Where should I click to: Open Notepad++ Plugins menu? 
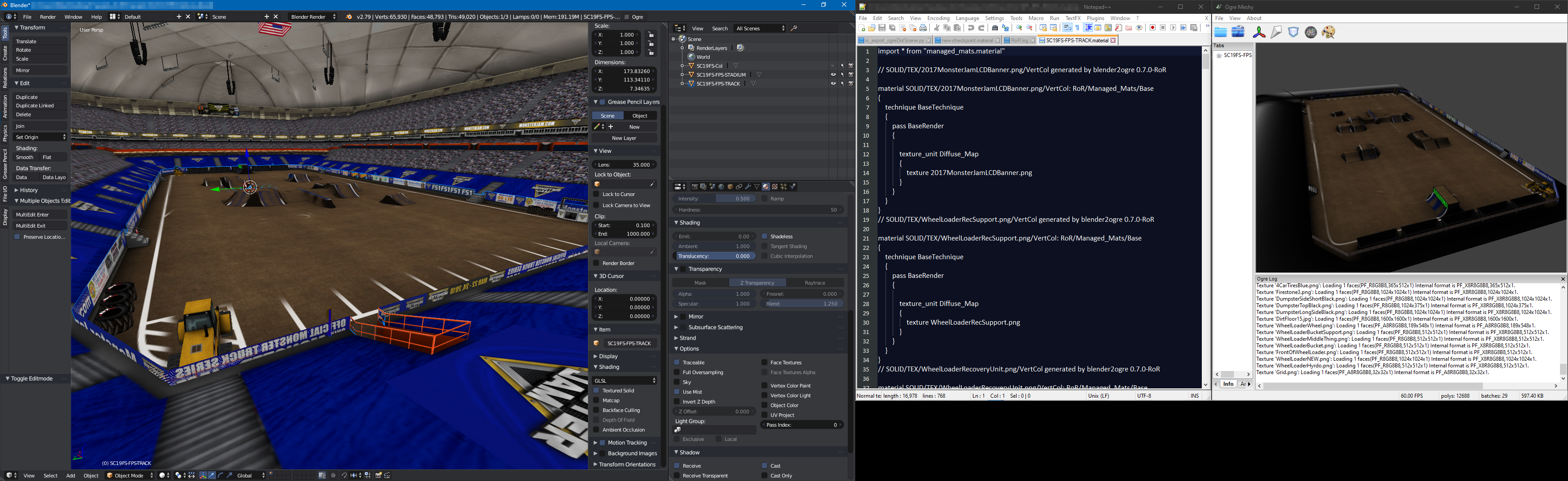(x=1096, y=18)
